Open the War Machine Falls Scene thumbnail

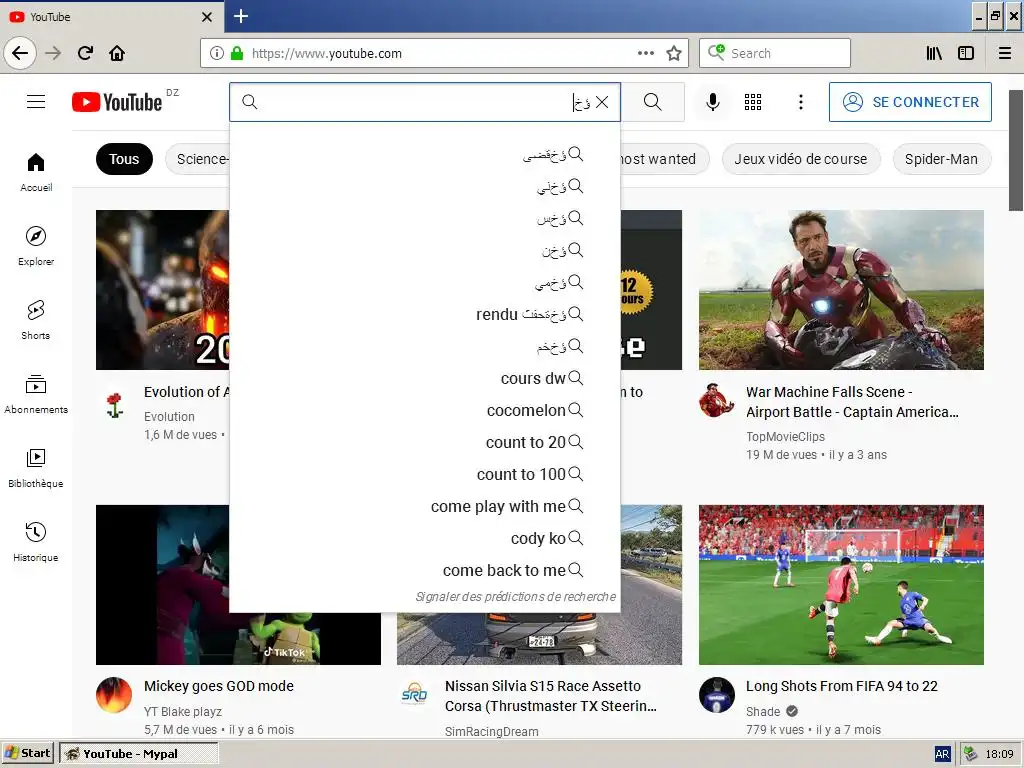841,290
